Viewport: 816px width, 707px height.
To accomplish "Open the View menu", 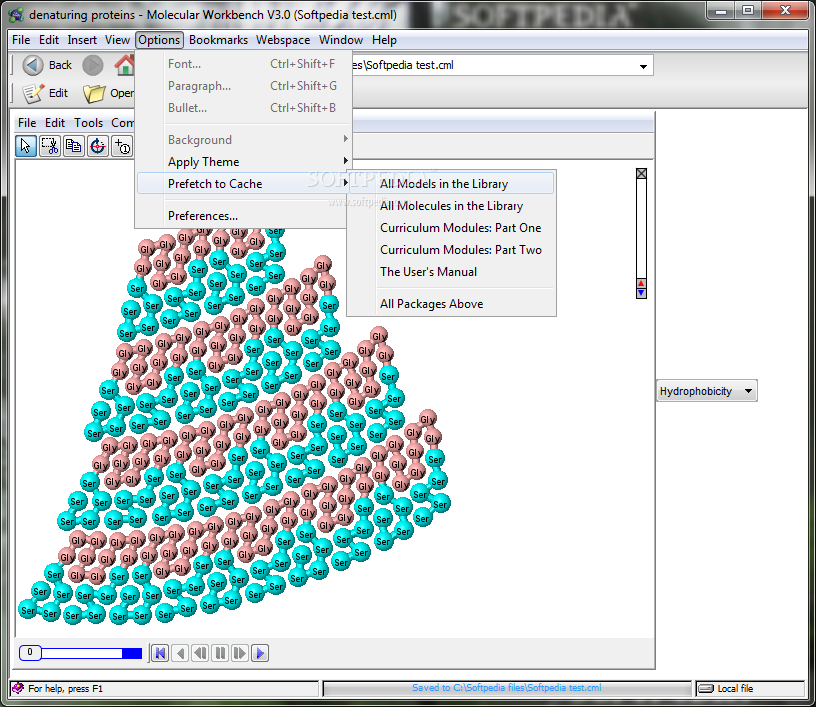I will coord(117,40).
